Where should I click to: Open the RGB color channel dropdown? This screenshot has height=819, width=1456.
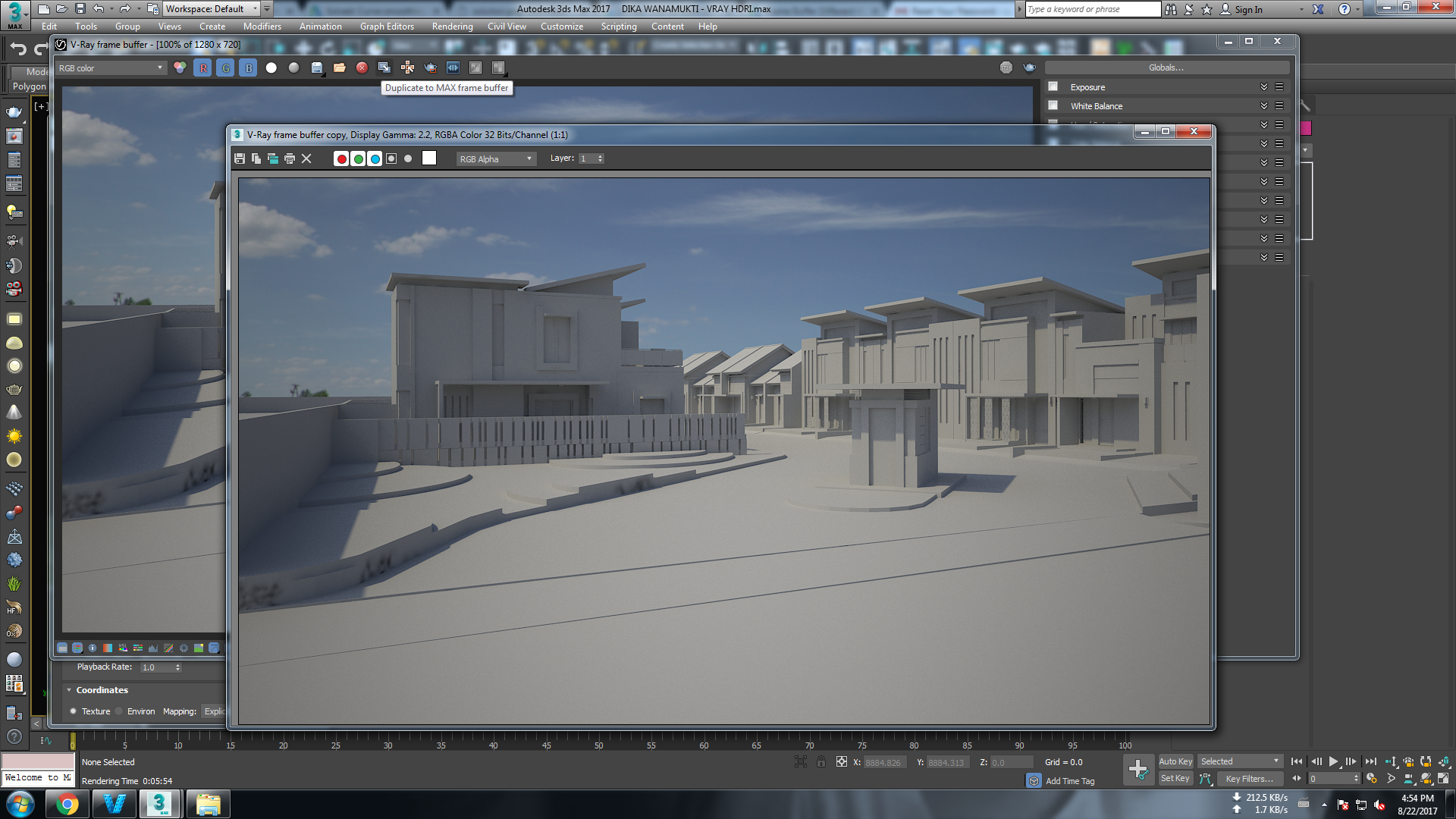click(x=111, y=68)
